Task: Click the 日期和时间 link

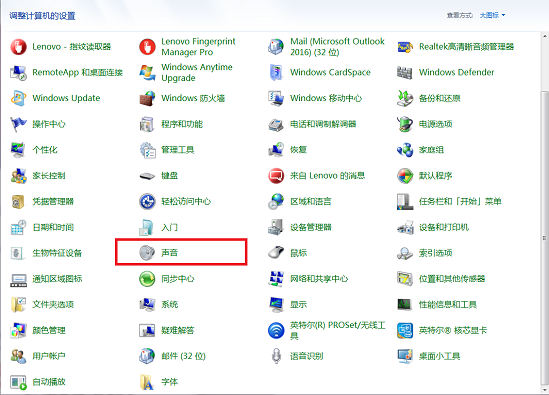Action: click(x=53, y=227)
